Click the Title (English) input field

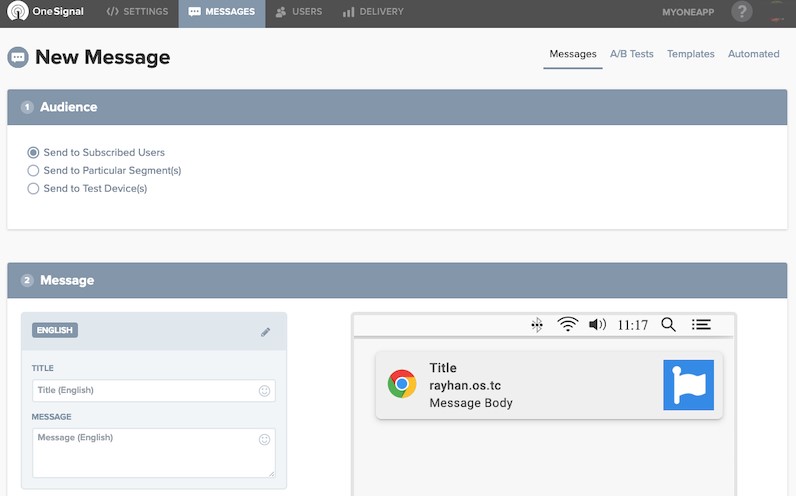[x=144, y=391]
